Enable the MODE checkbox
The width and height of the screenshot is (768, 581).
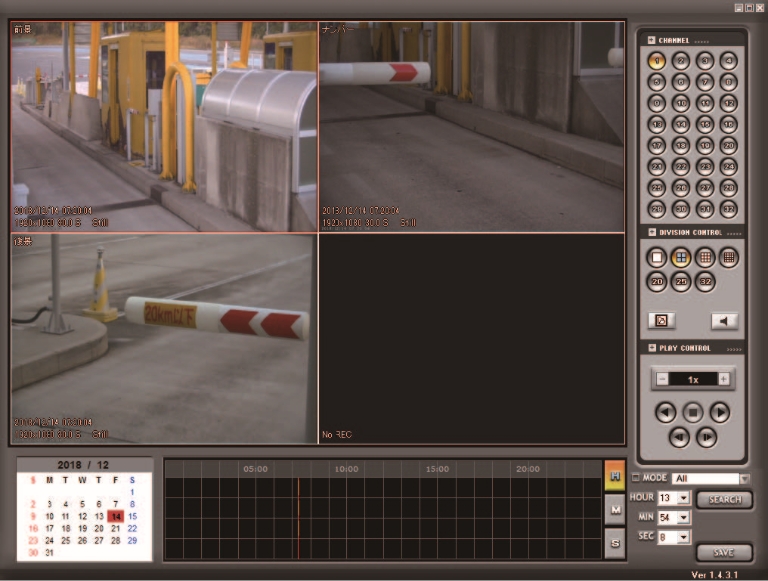636,479
